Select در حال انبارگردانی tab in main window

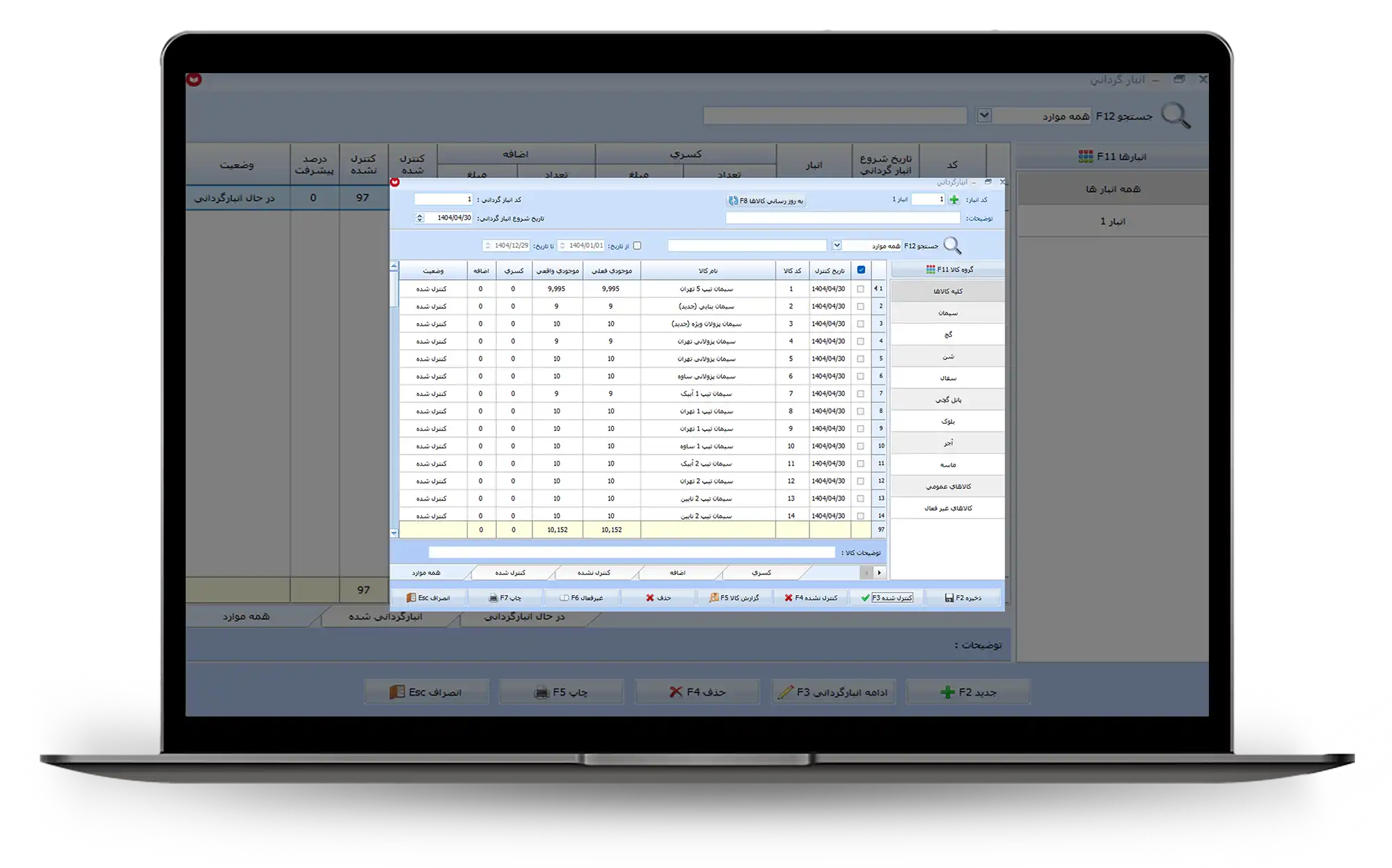click(x=524, y=617)
